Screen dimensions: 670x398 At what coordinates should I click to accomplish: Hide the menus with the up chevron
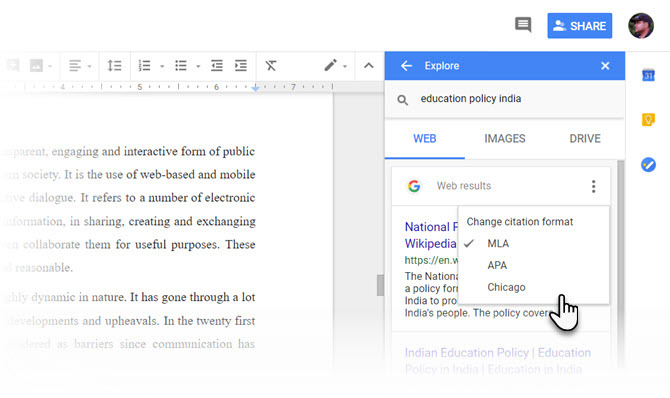click(x=369, y=66)
